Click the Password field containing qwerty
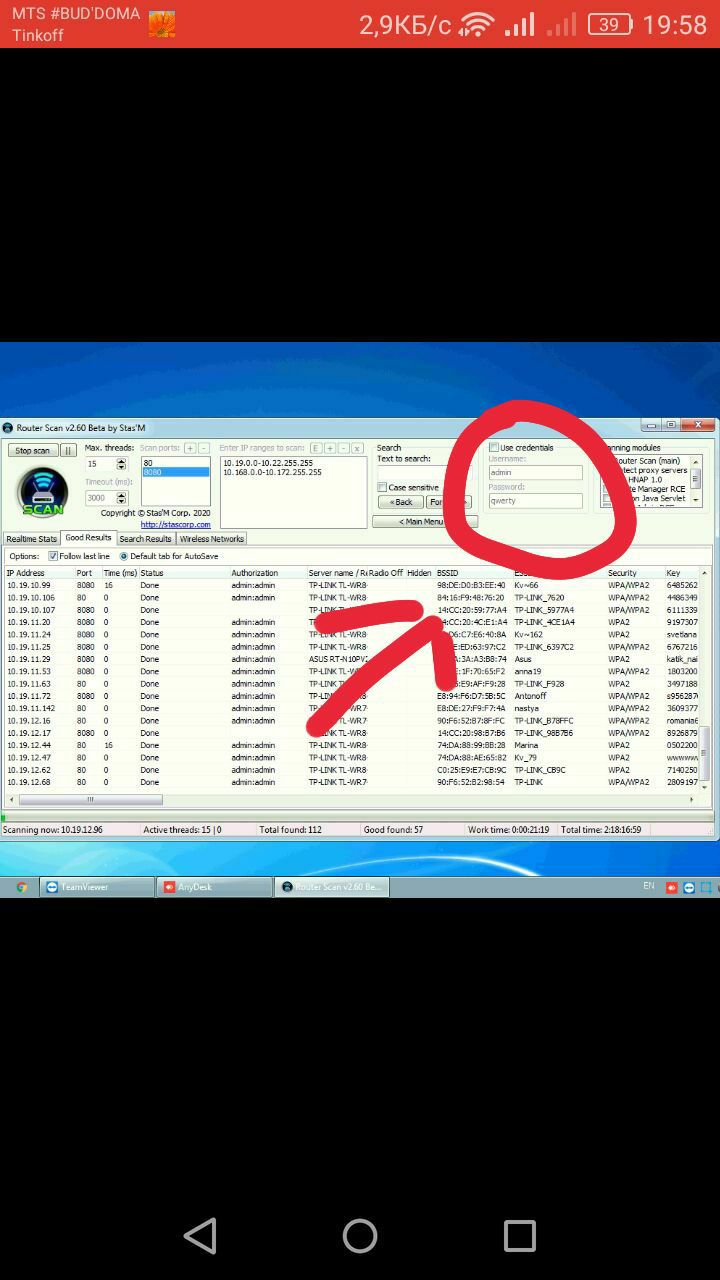Viewport: 720px width, 1280px height. pyautogui.click(x=535, y=500)
